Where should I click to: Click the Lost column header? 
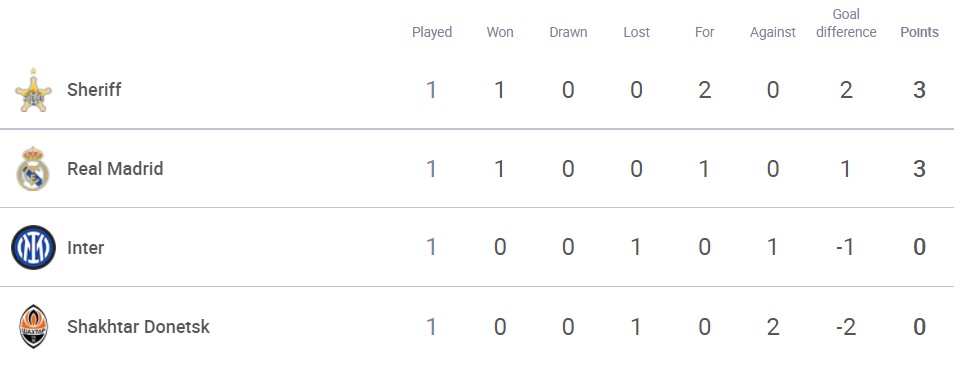coord(636,32)
